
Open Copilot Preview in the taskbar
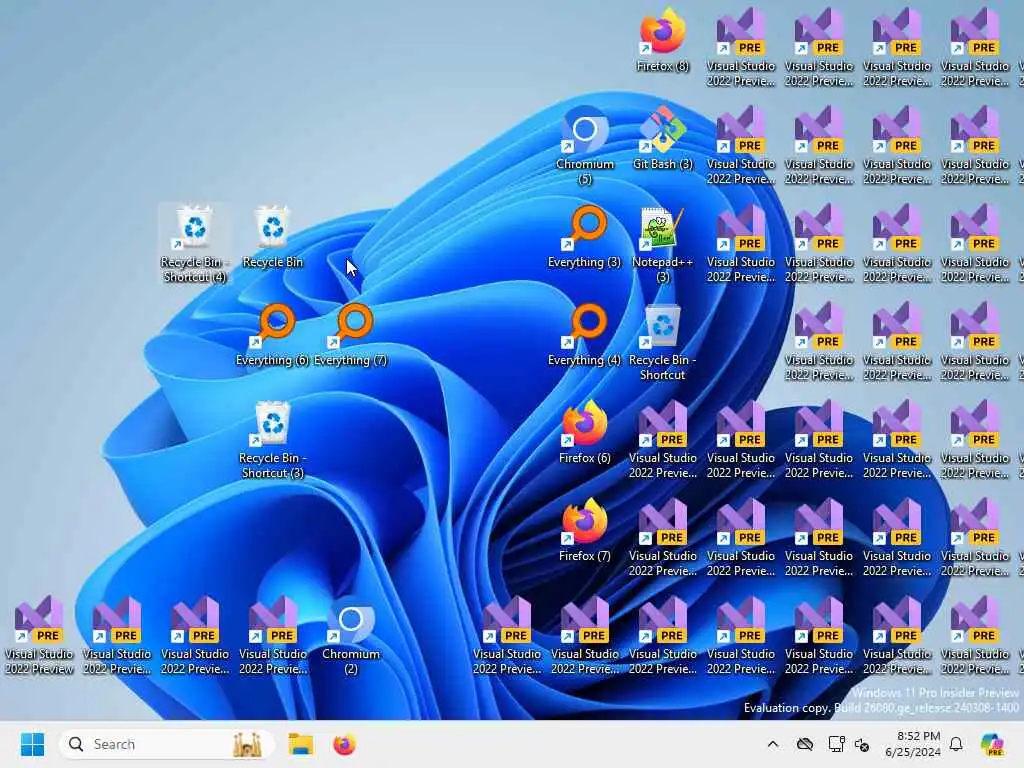pyautogui.click(x=992, y=744)
